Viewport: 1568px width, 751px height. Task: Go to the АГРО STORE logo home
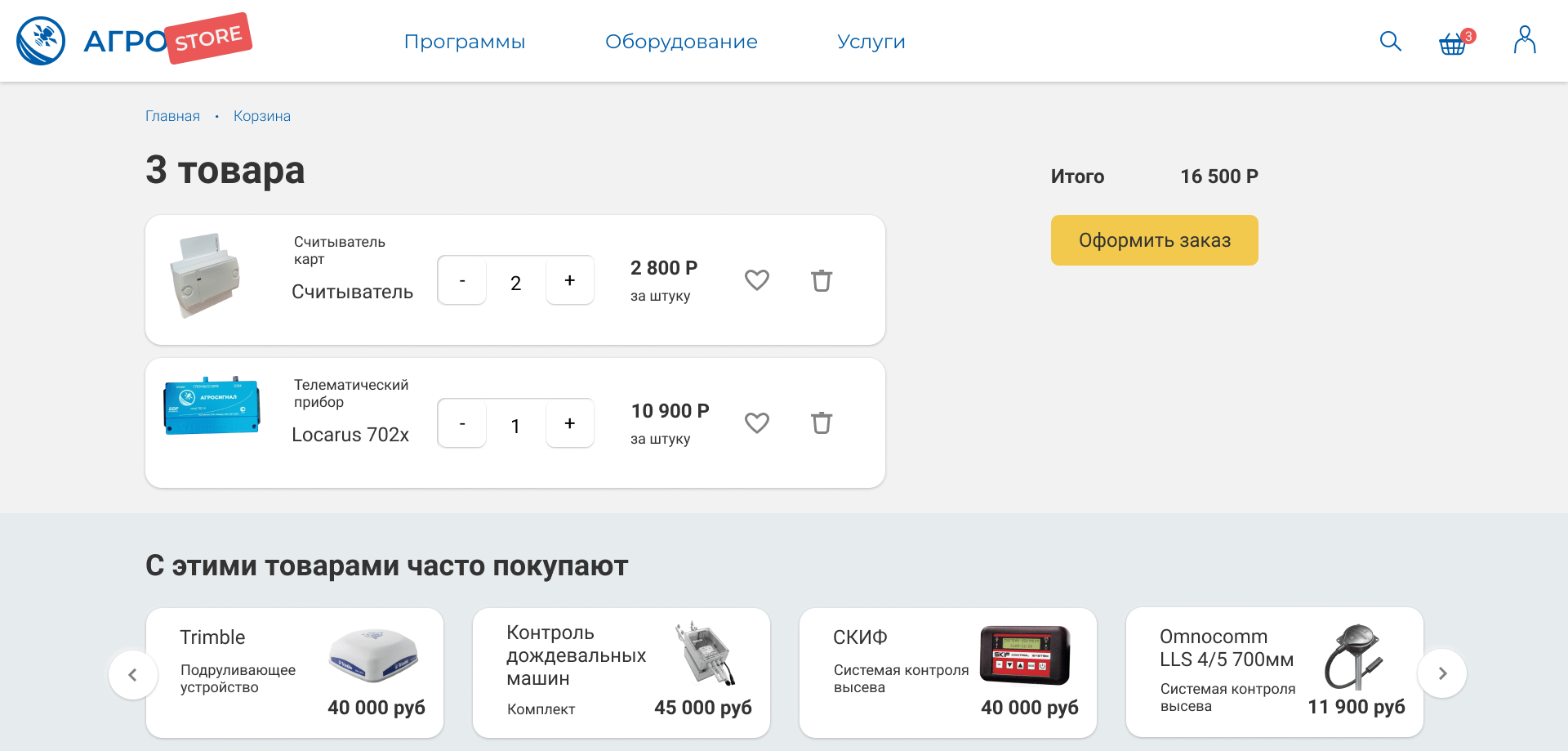click(x=134, y=39)
